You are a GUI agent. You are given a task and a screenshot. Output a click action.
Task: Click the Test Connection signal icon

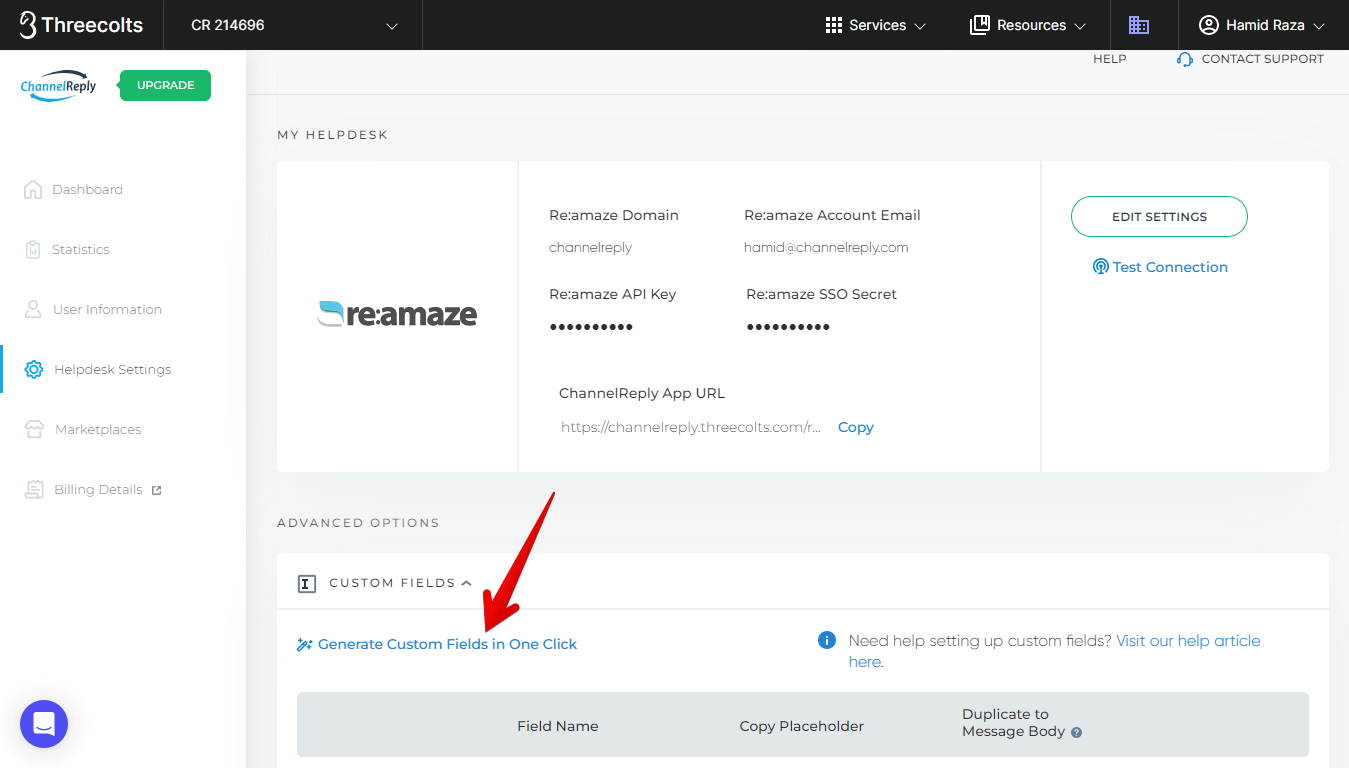click(1101, 267)
